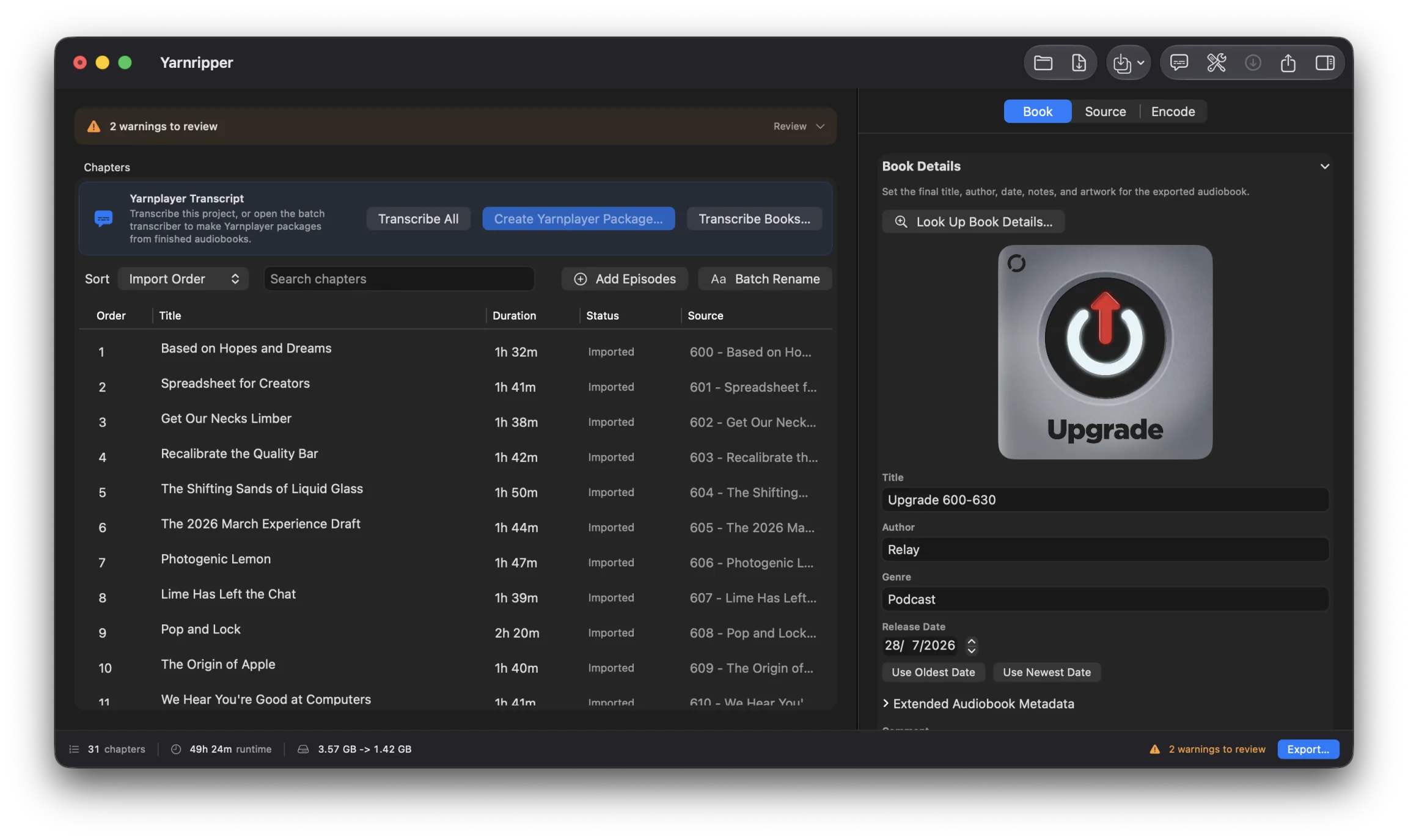Click the Upgrade cover artwork thumbnail
The image size is (1408, 840).
[1105, 352]
